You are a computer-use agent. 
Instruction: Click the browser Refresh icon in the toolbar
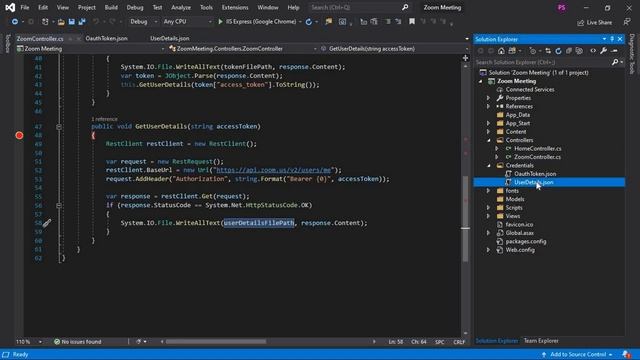tap(309, 22)
